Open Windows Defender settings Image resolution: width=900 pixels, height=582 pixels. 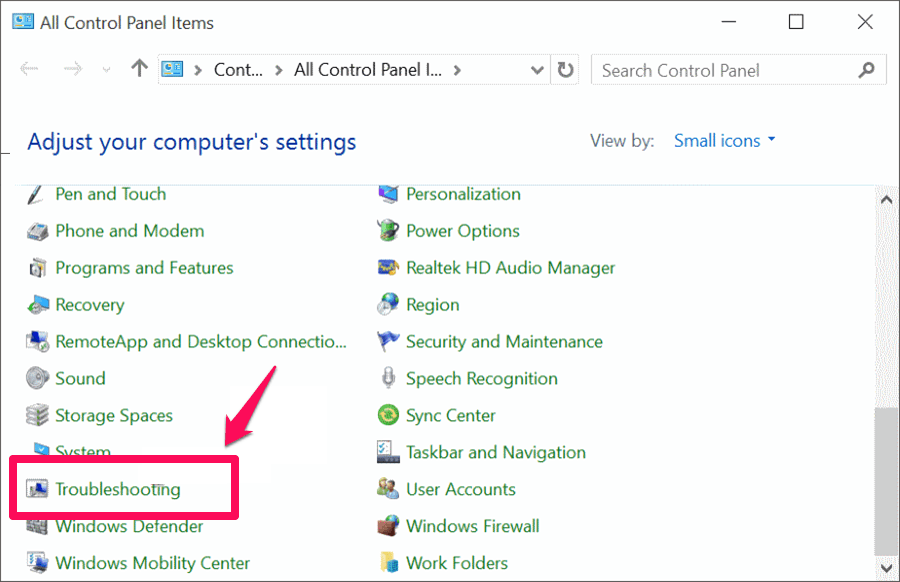(x=130, y=526)
